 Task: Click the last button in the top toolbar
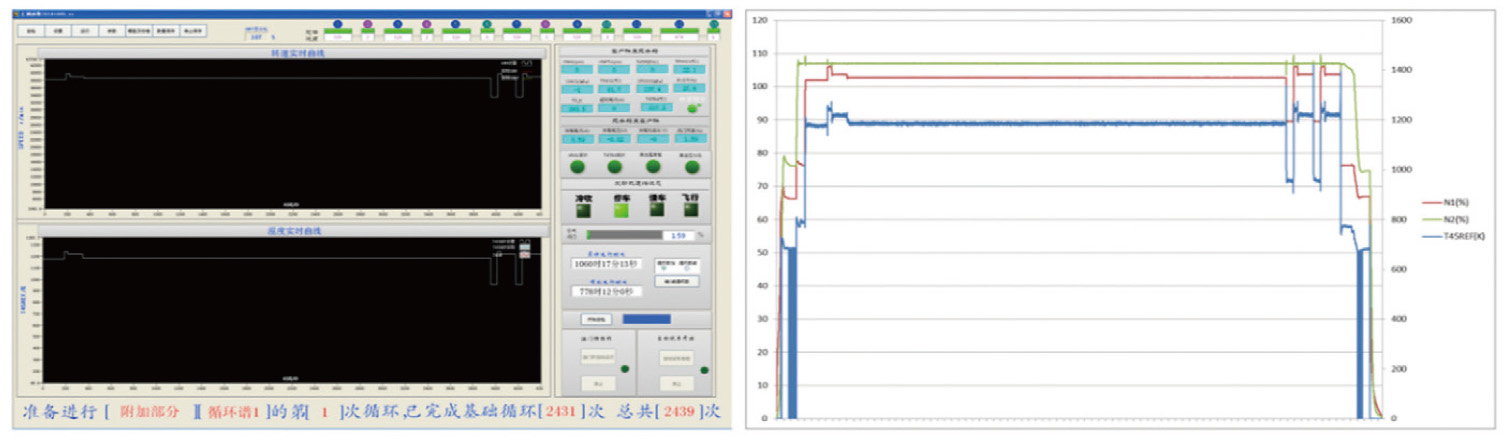click(192, 31)
